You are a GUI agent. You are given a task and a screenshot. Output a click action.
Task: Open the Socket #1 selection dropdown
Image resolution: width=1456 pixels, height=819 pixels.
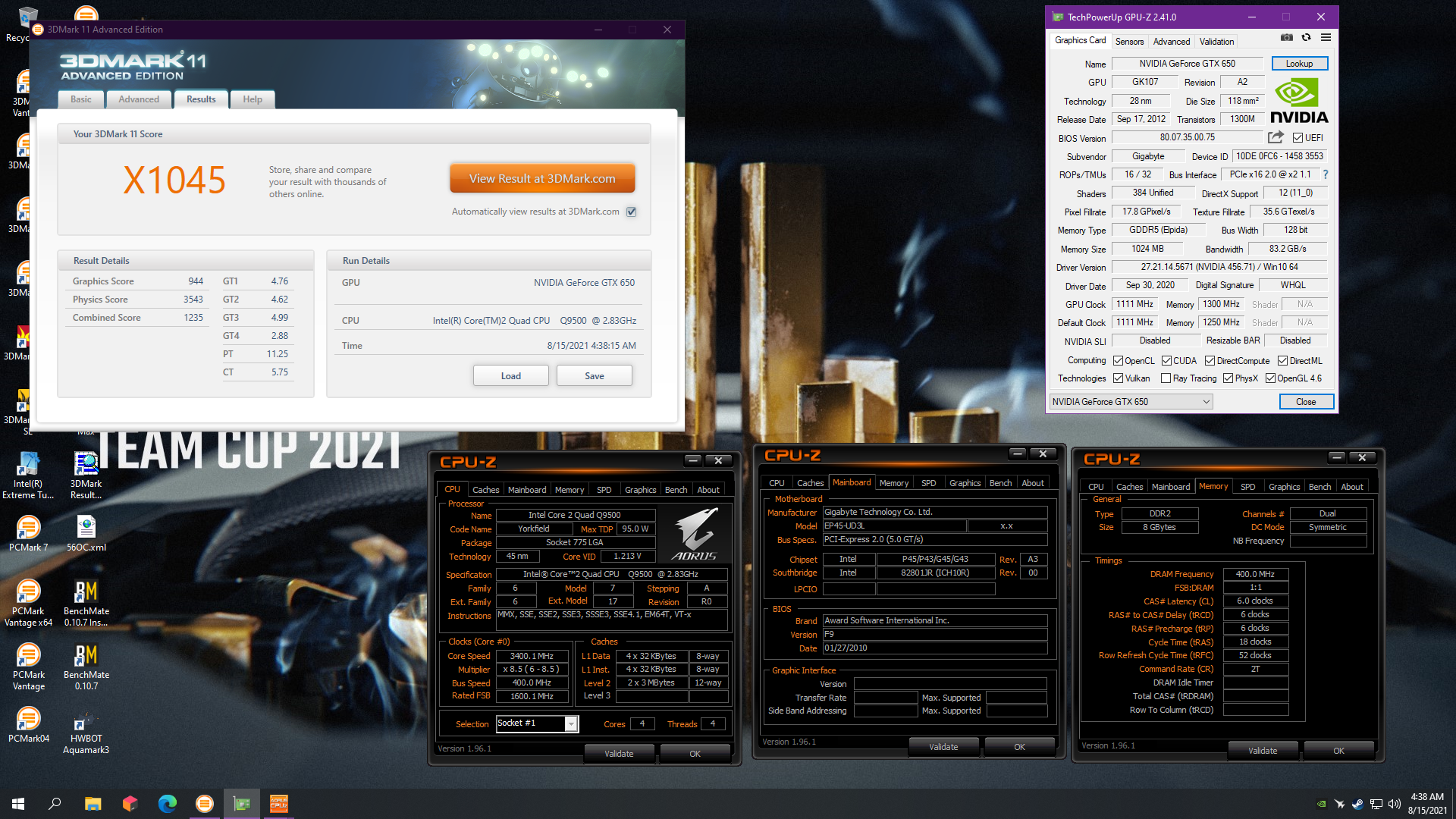tap(537, 723)
